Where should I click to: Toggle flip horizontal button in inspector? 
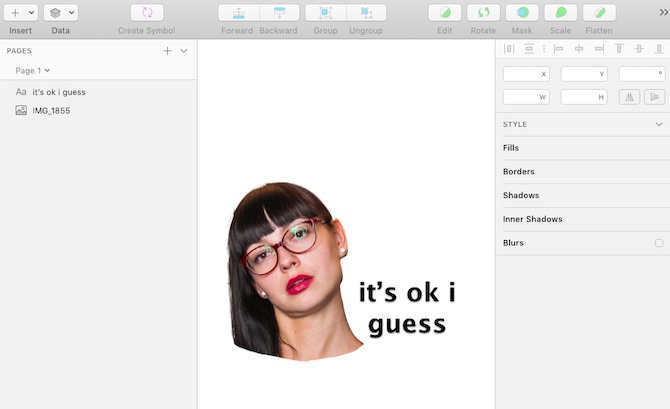coord(630,97)
